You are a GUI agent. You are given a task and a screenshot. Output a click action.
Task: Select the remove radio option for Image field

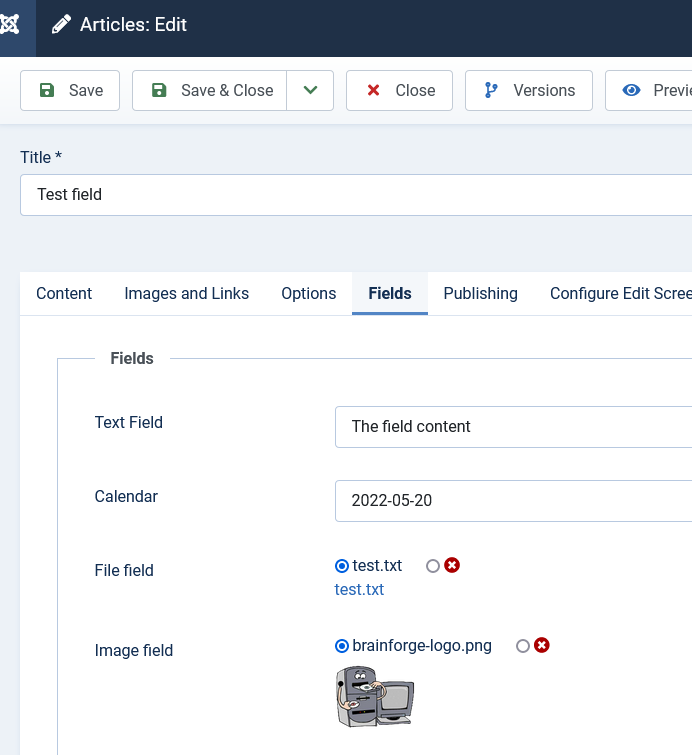(x=523, y=646)
